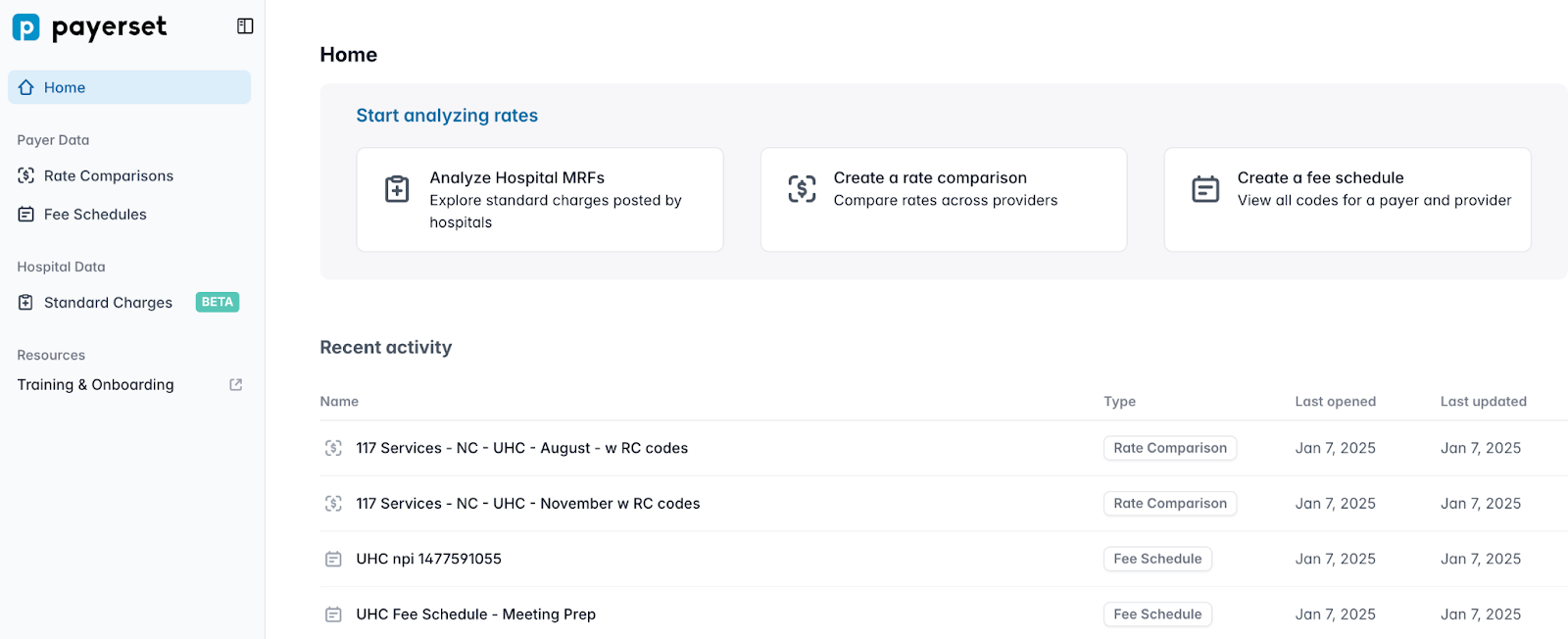Click the Analyze Hospital MRFs clipboard icon
The width and height of the screenshot is (1568, 639).
pos(397,188)
